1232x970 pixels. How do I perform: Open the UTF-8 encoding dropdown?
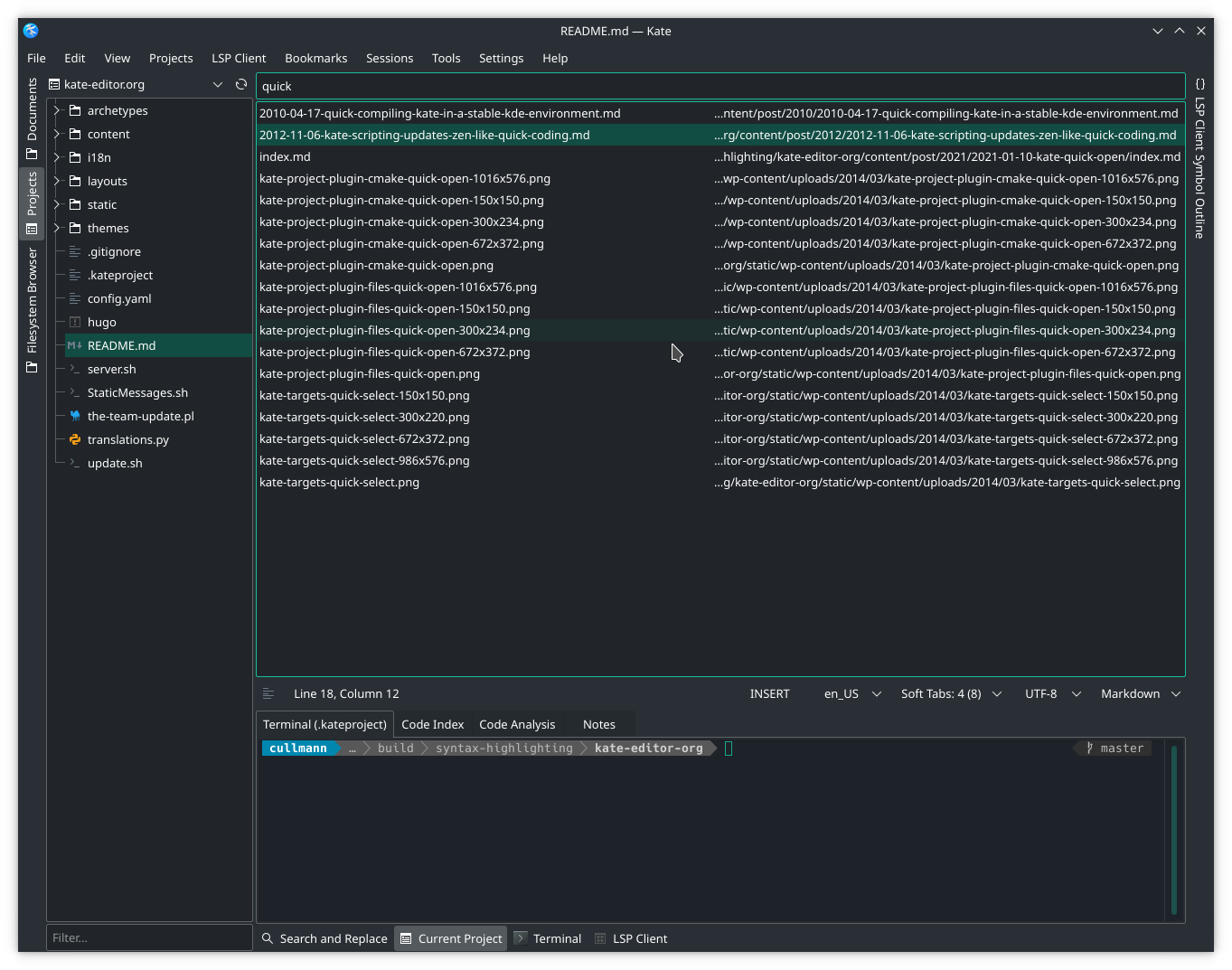pyautogui.click(x=1052, y=693)
